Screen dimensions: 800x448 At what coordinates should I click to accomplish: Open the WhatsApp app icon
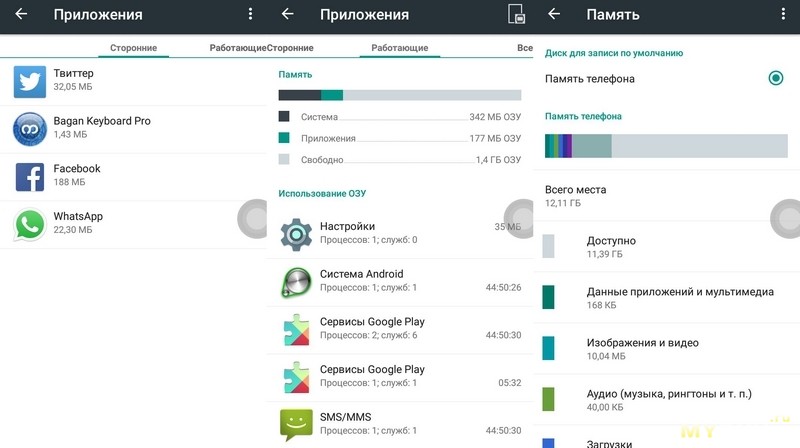pyautogui.click(x=30, y=225)
